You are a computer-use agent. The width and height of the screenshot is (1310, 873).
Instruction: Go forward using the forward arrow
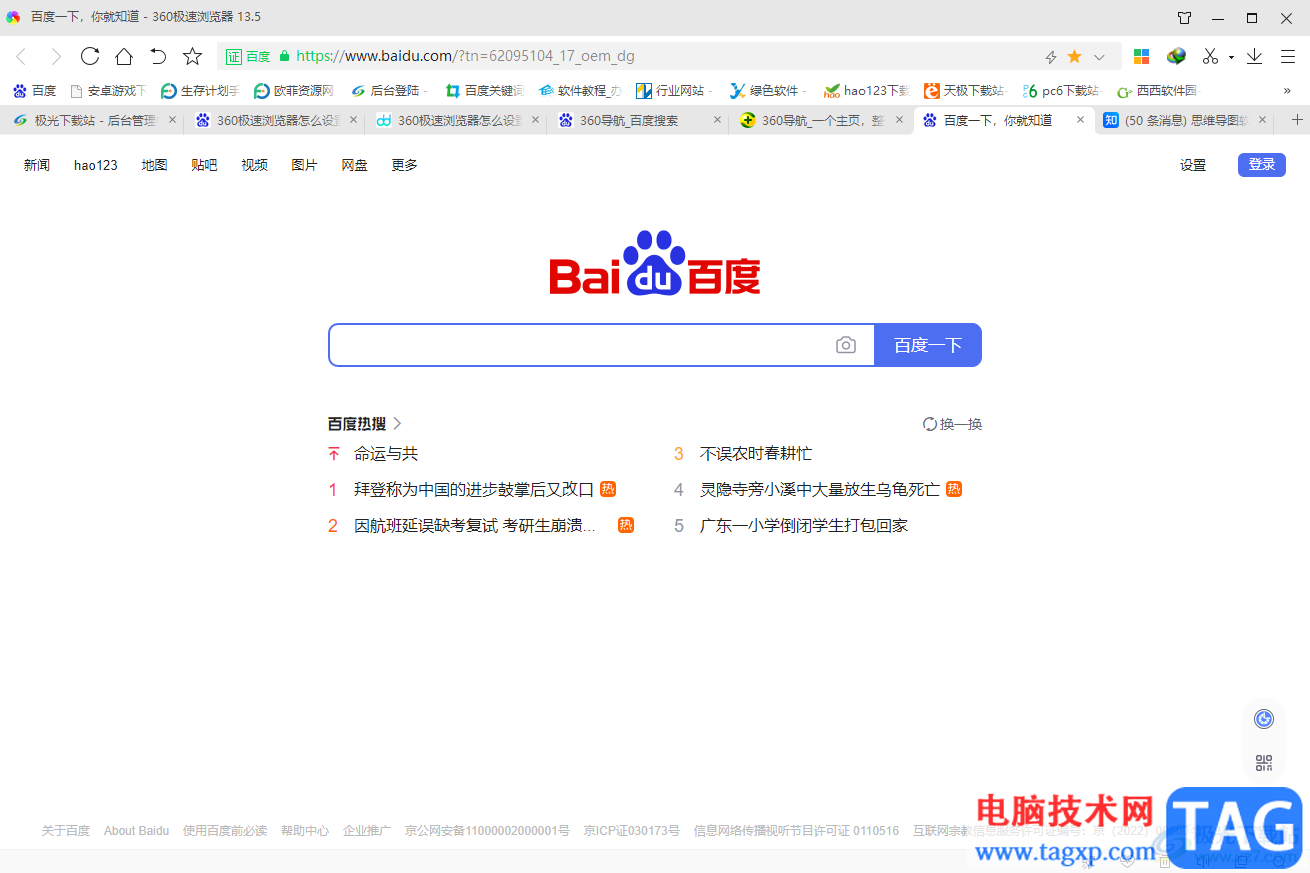pyautogui.click(x=56, y=56)
